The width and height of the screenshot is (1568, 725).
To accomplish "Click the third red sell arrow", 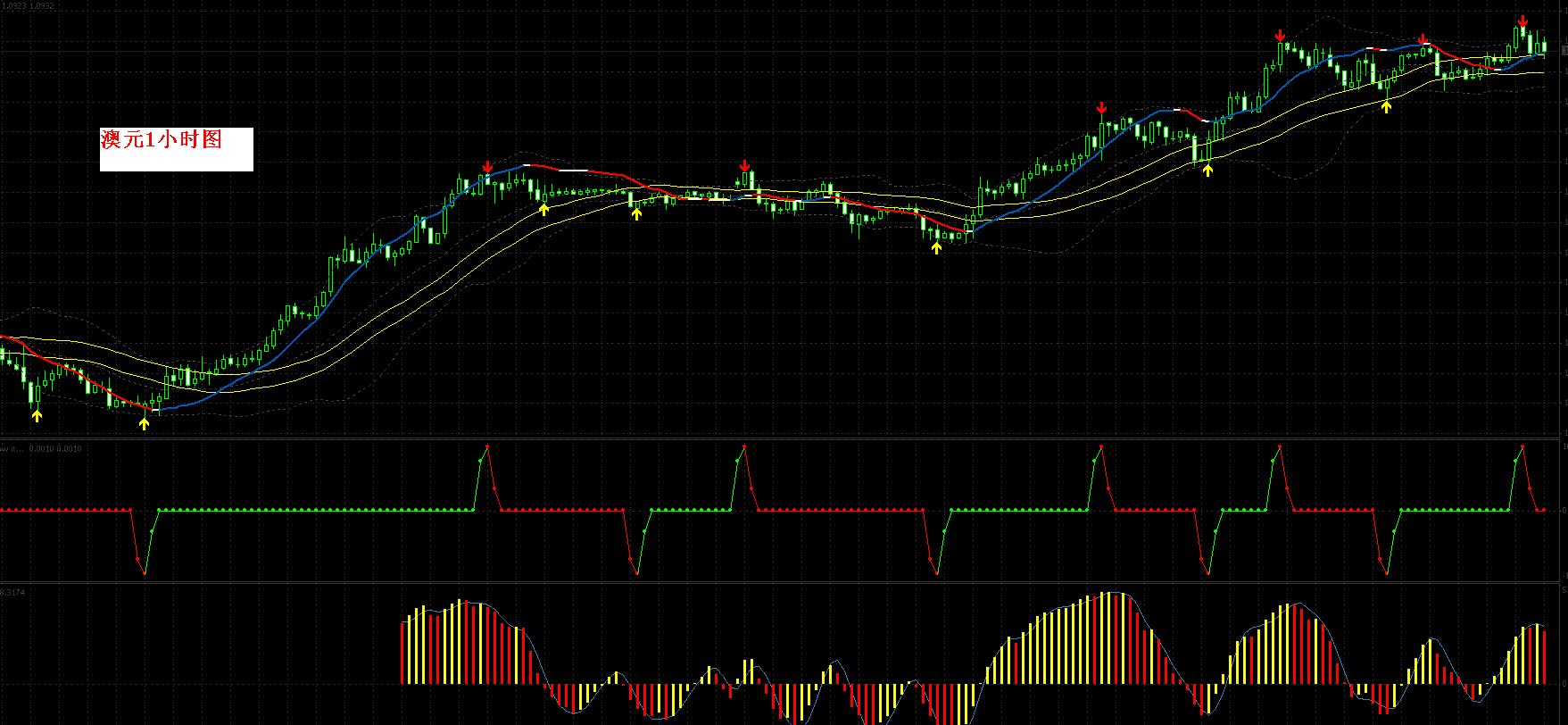I will [1102, 108].
